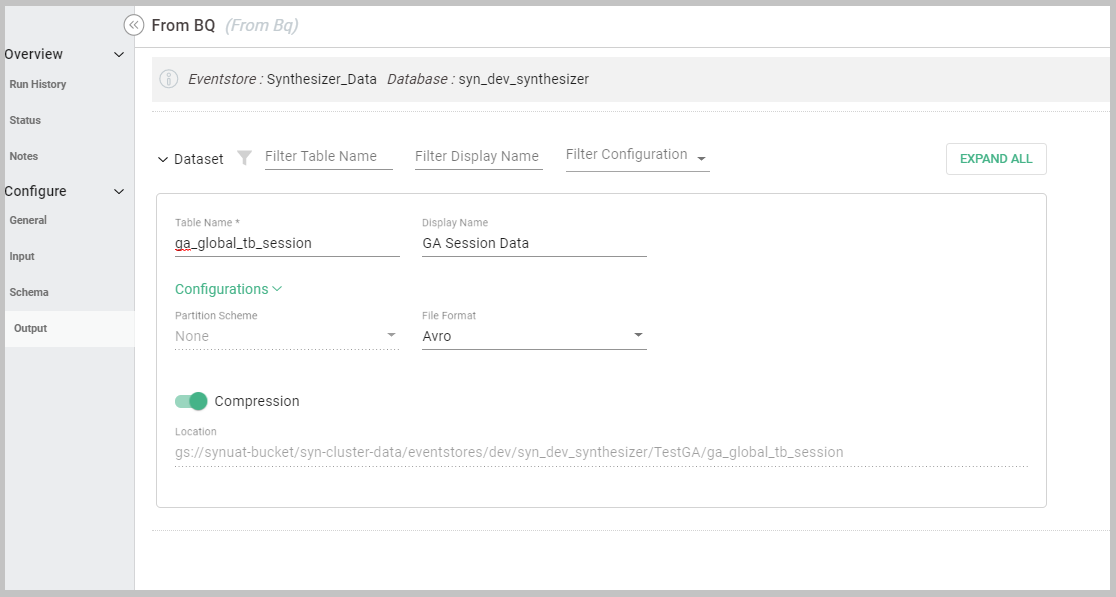
Task: Click the info icon beside Eventstore
Action: click(169, 79)
